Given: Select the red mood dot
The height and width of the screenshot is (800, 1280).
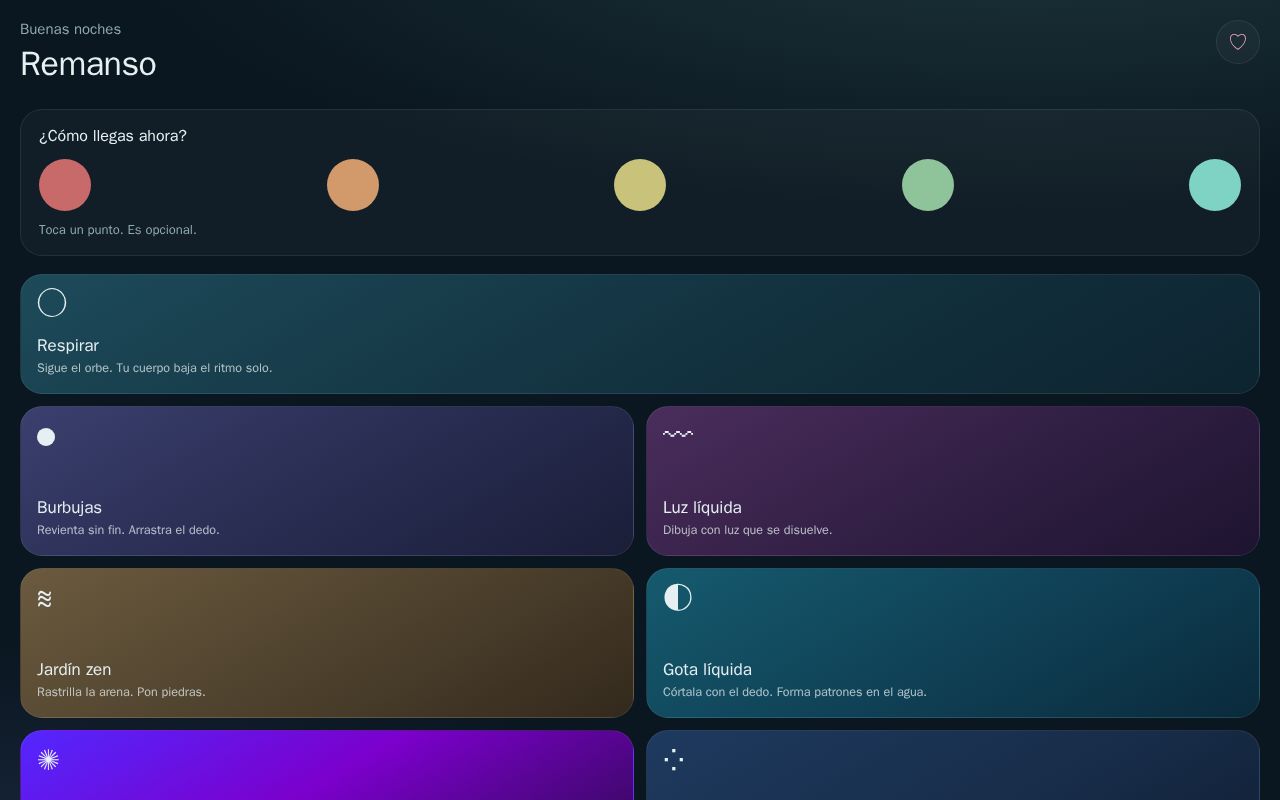Looking at the screenshot, I should point(65,185).
